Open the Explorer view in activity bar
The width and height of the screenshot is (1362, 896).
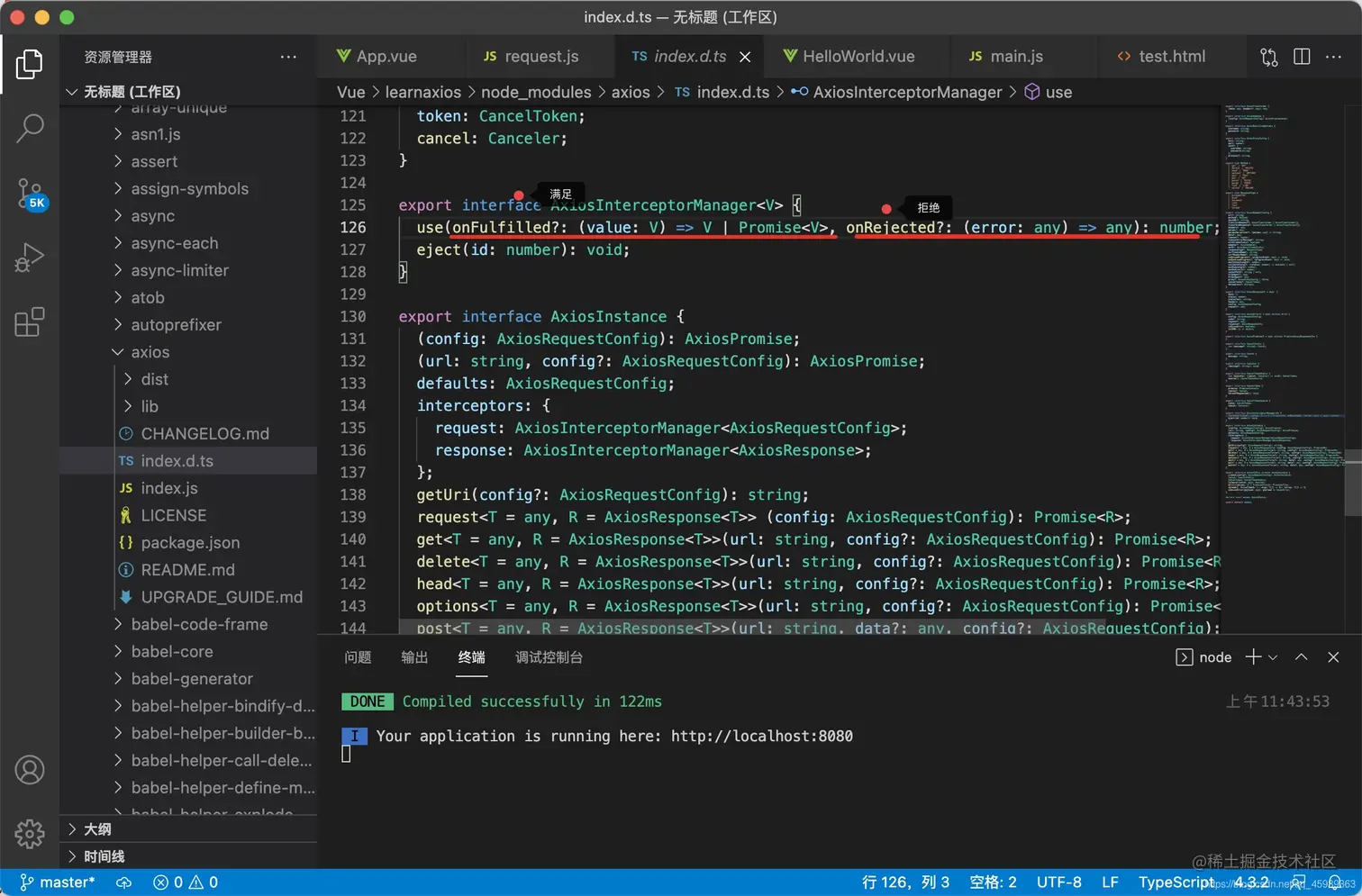[30, 64]
